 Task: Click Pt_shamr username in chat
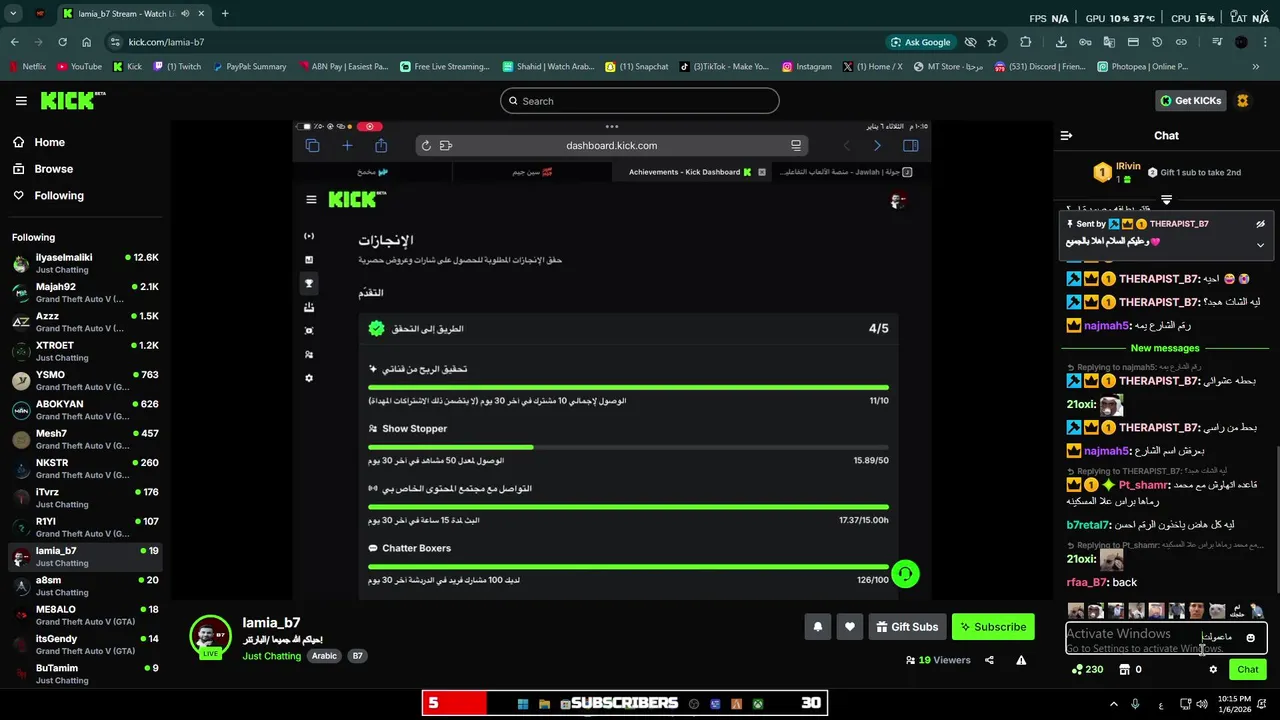point(1143,485)
